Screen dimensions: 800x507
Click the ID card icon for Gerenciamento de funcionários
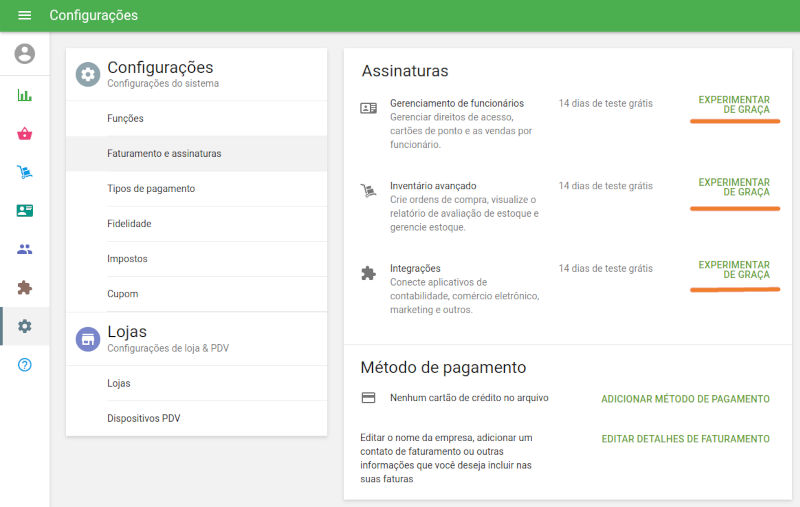tap(368, 108)
